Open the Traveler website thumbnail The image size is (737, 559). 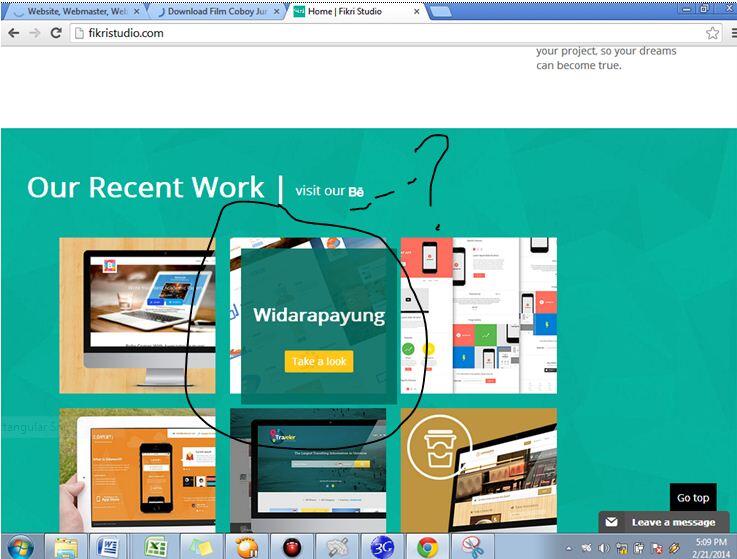pos(308,470)
